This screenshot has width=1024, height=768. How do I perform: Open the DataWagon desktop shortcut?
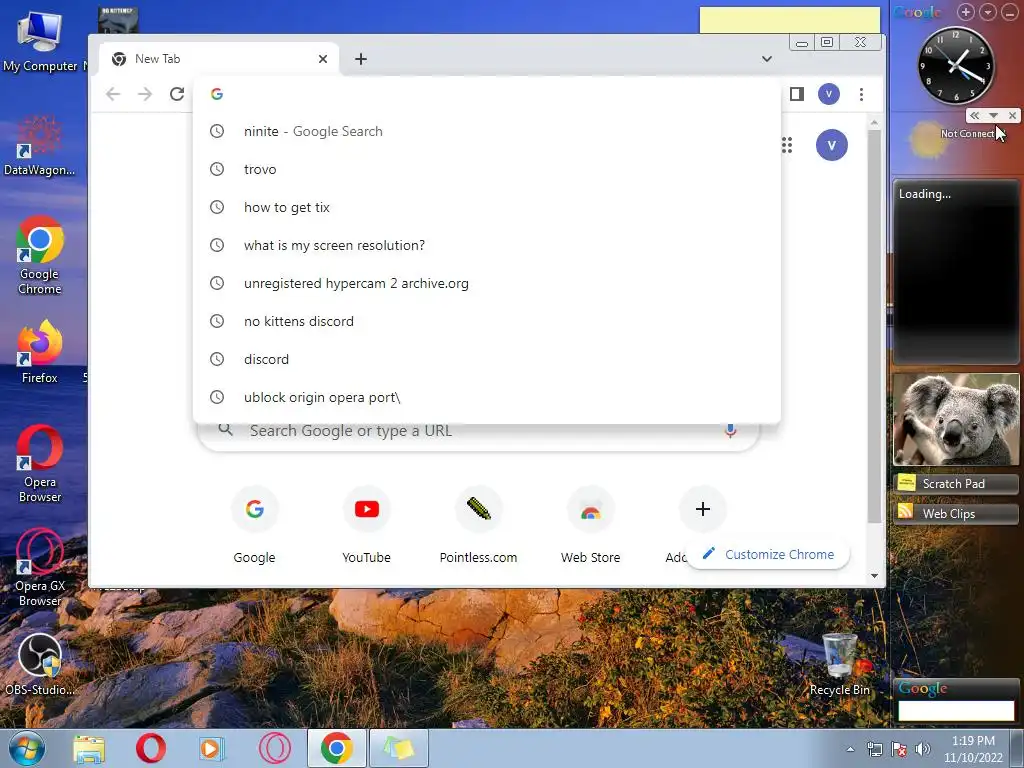(x=39, y=146)
